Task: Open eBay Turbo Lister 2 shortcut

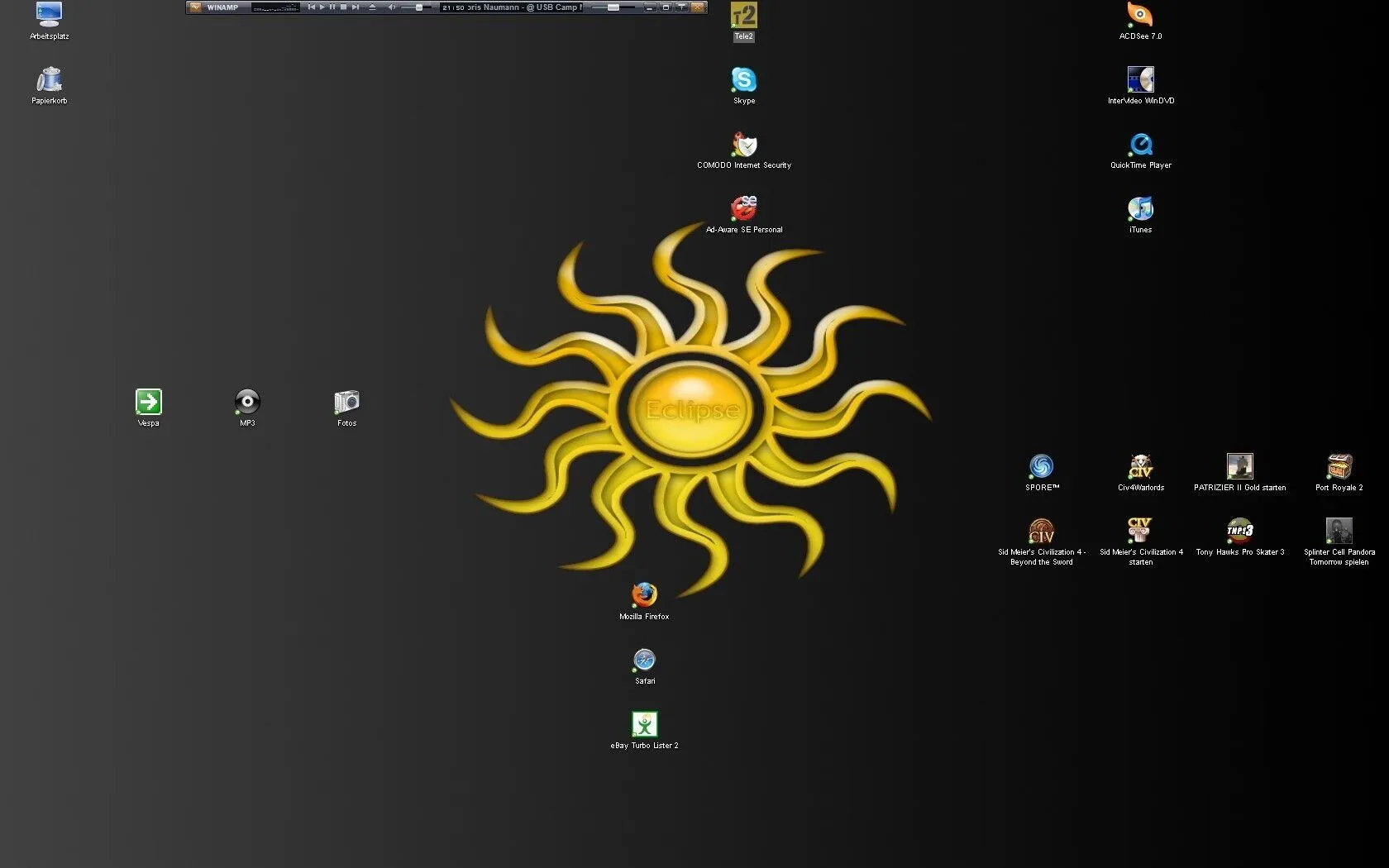Action: click(x=644, y=724)
